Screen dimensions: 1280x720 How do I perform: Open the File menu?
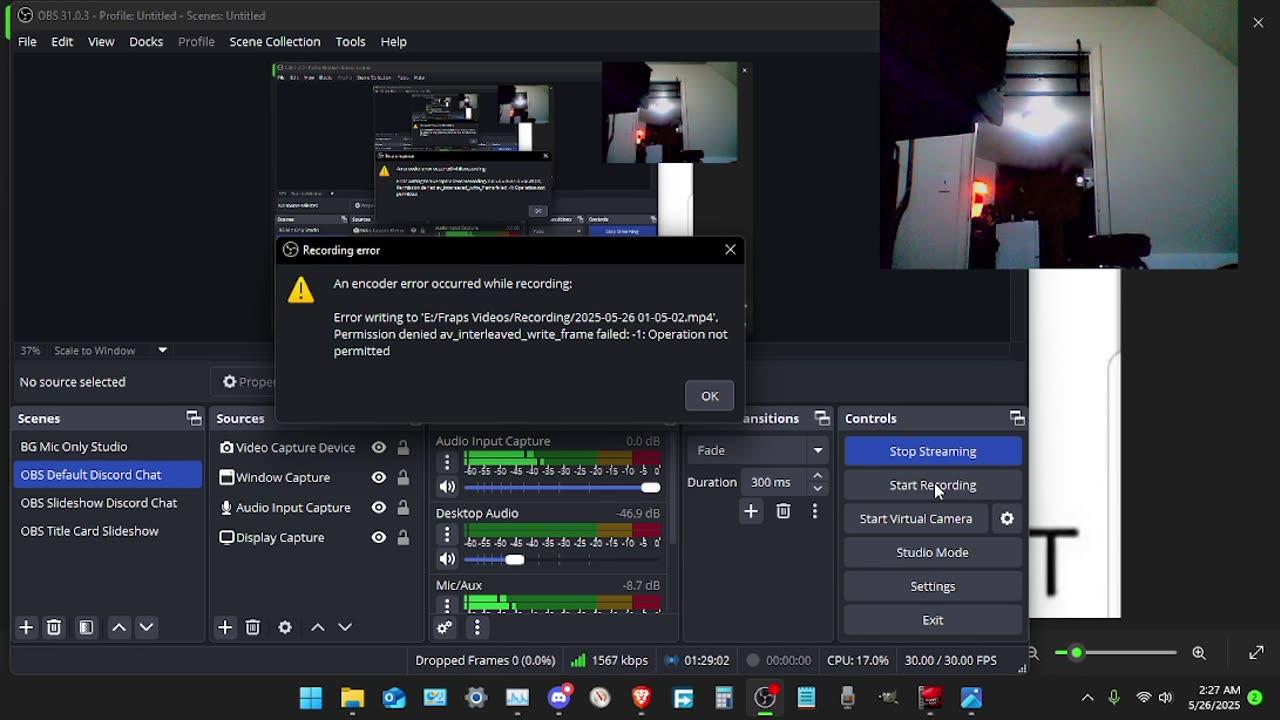pos(27,42)
